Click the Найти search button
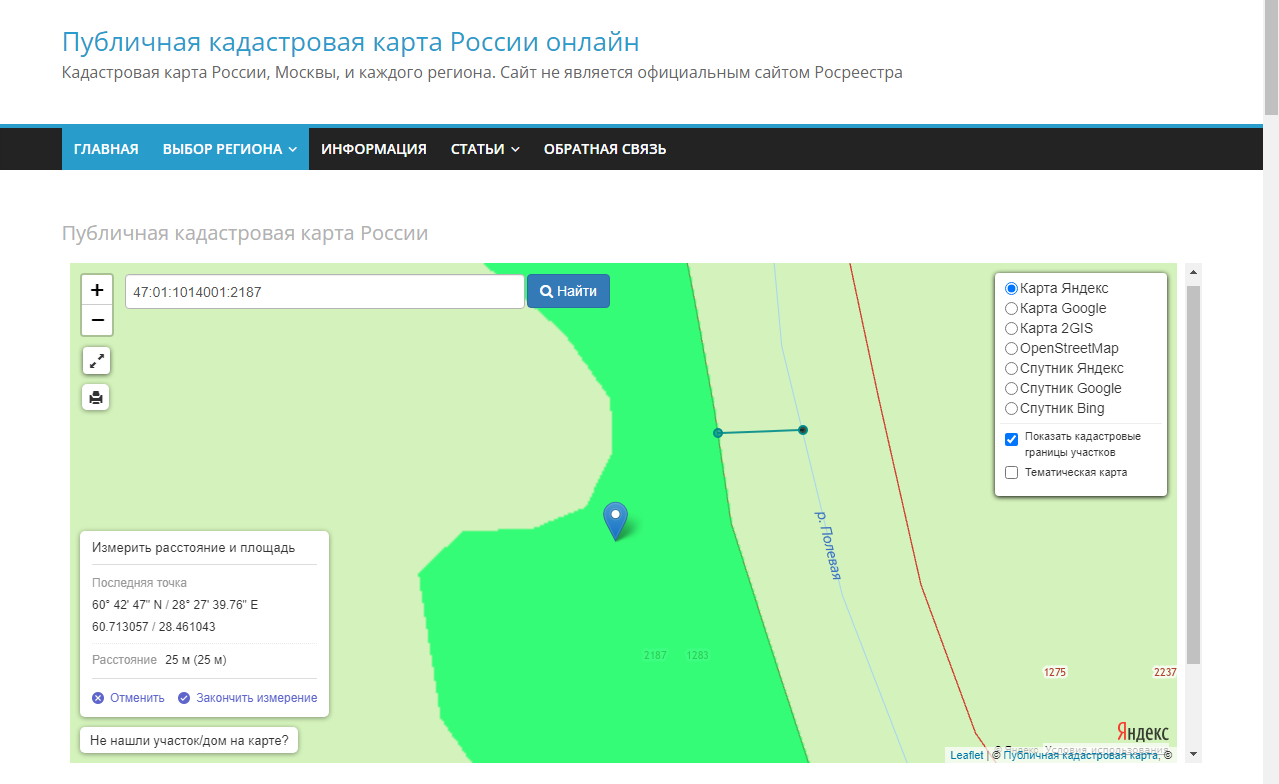Screen dimensions: 1279x784 point(568,291)
